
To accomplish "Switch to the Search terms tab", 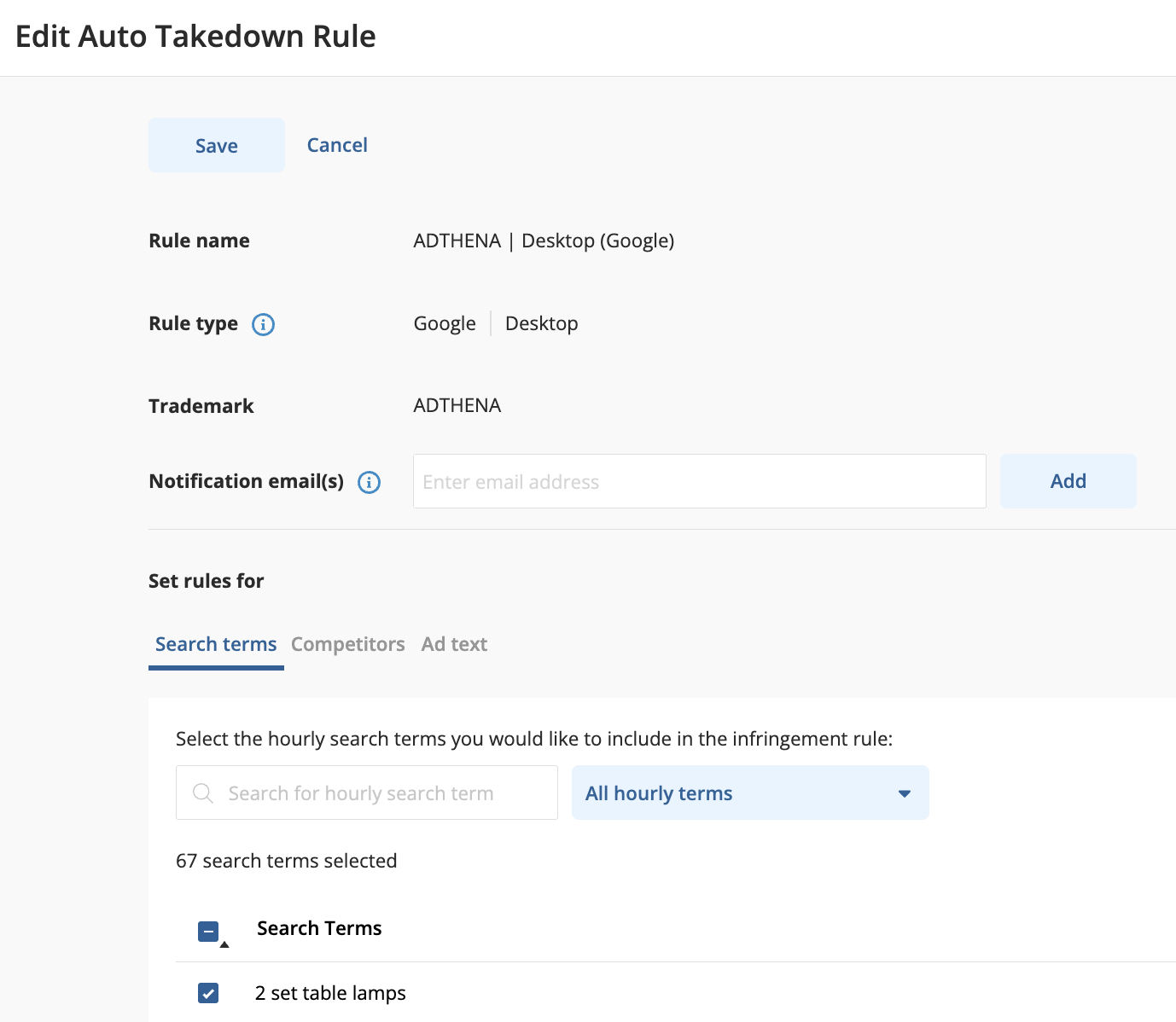I will tap(216, 644).
